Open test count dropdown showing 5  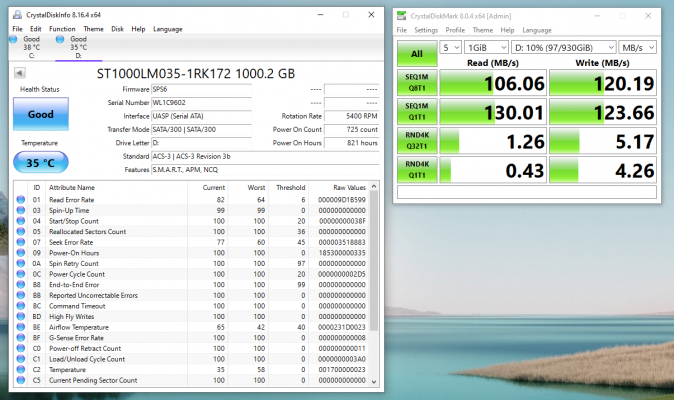[450, 48]
